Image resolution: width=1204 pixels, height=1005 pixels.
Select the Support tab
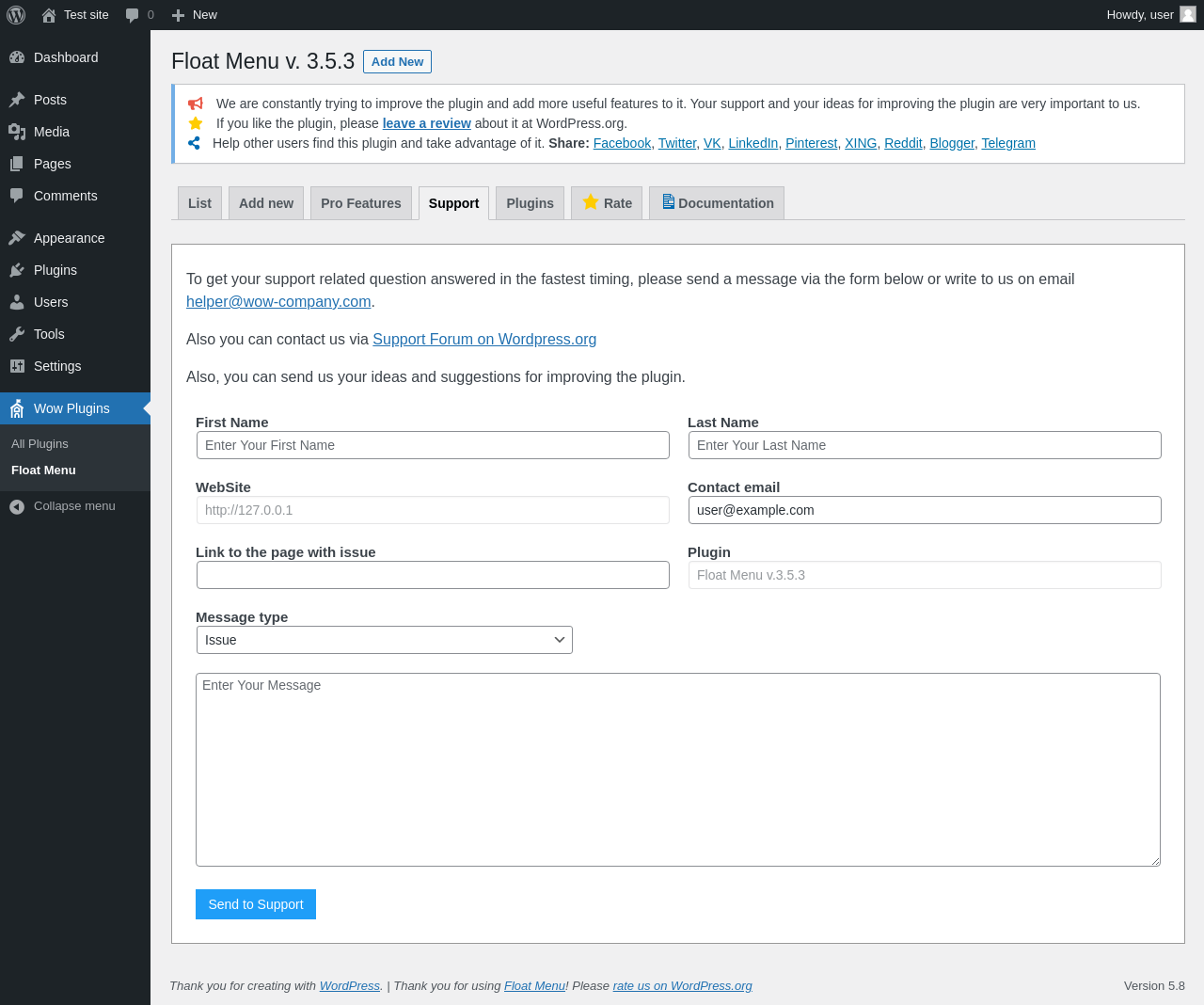point(453,203)
